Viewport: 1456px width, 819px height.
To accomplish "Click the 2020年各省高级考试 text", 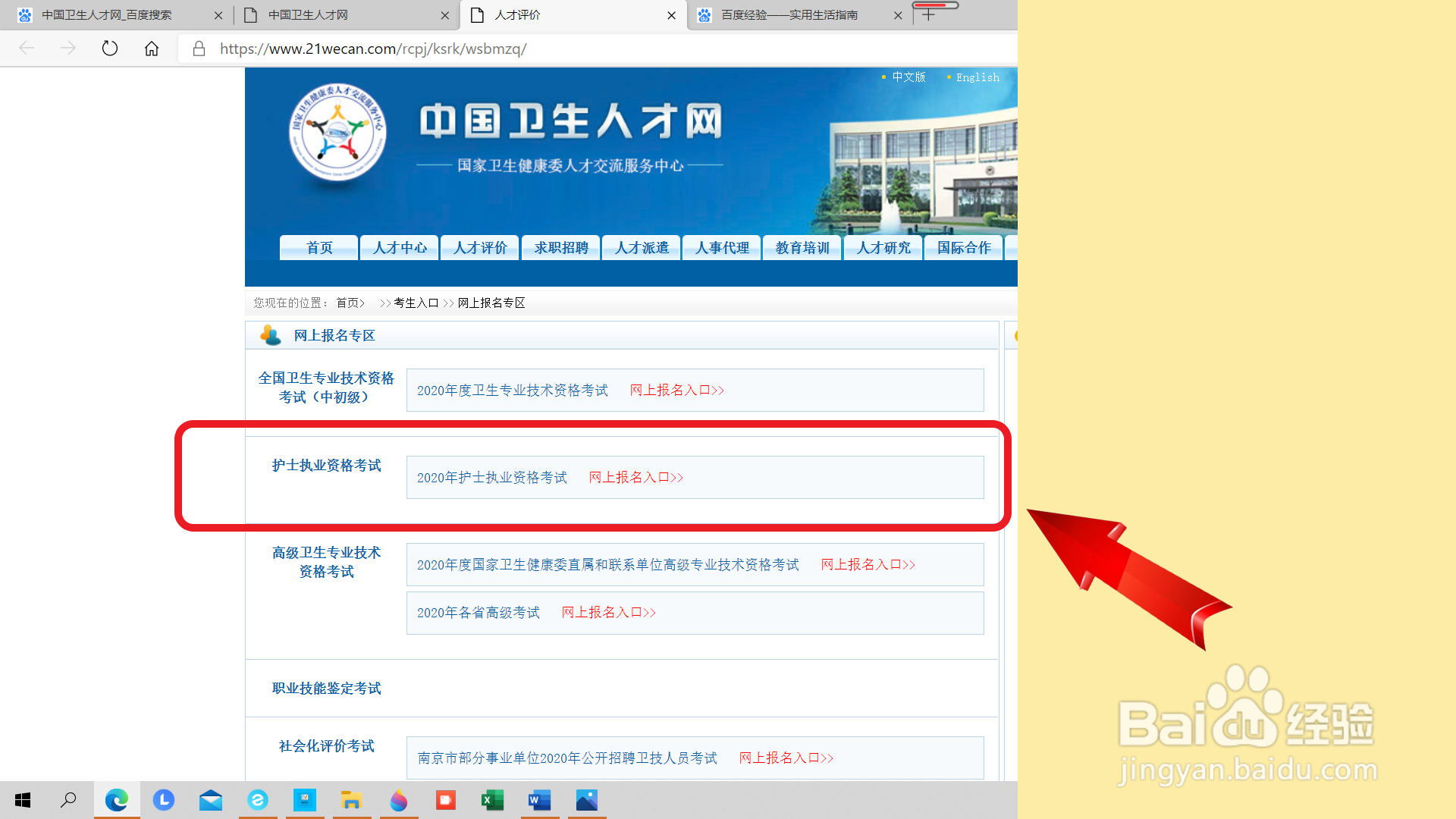I will 479,613.
